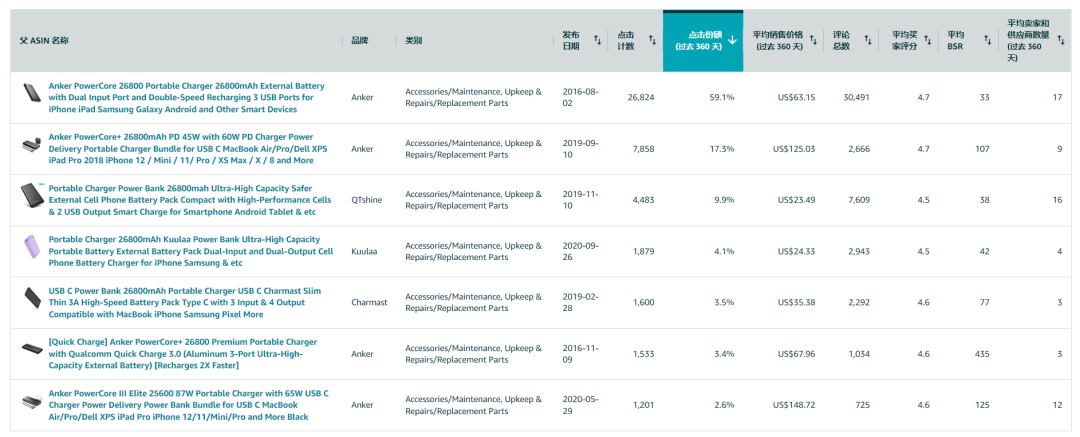
Task: Select the 4,483 click count cell
Action: (643, 200)
